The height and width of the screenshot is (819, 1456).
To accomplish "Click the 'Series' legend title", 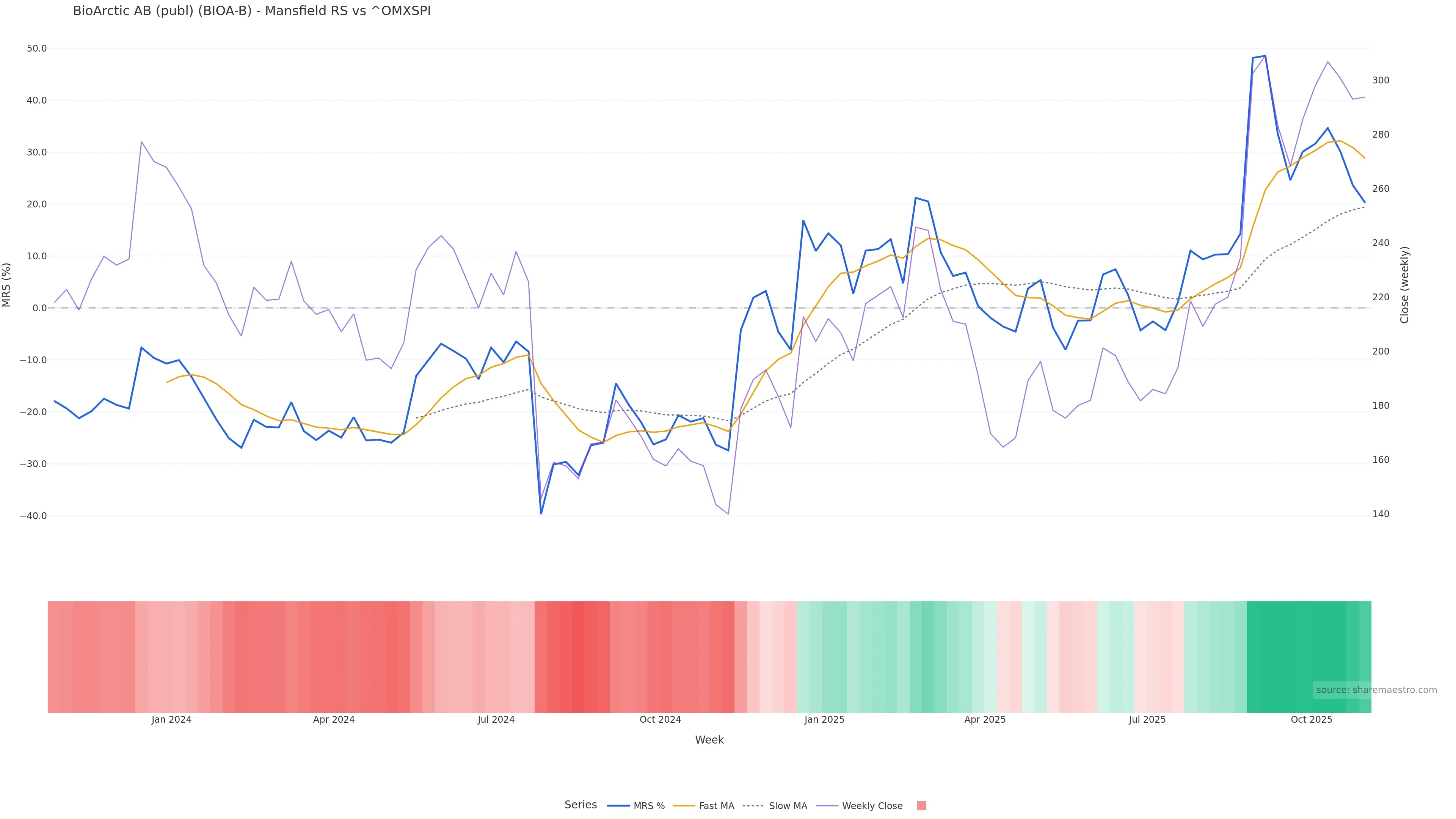I will [581, 805].
